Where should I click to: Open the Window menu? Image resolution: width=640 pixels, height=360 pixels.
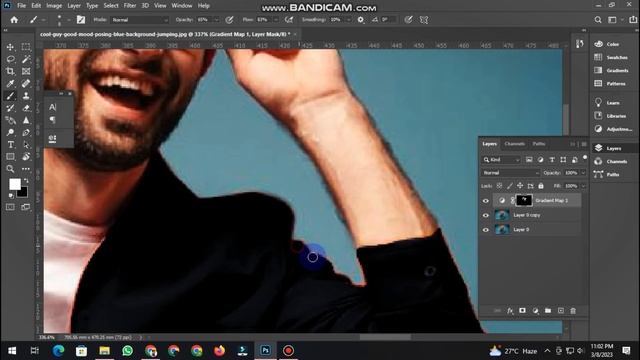coord(182,6)
